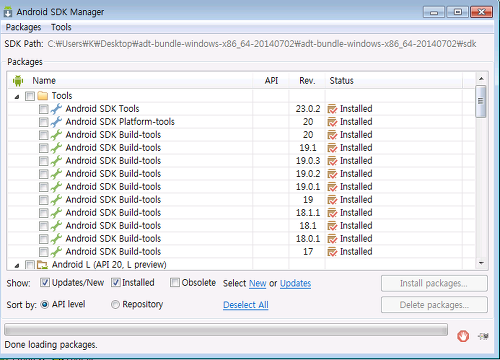Click the Status column header

coord(342,81)
